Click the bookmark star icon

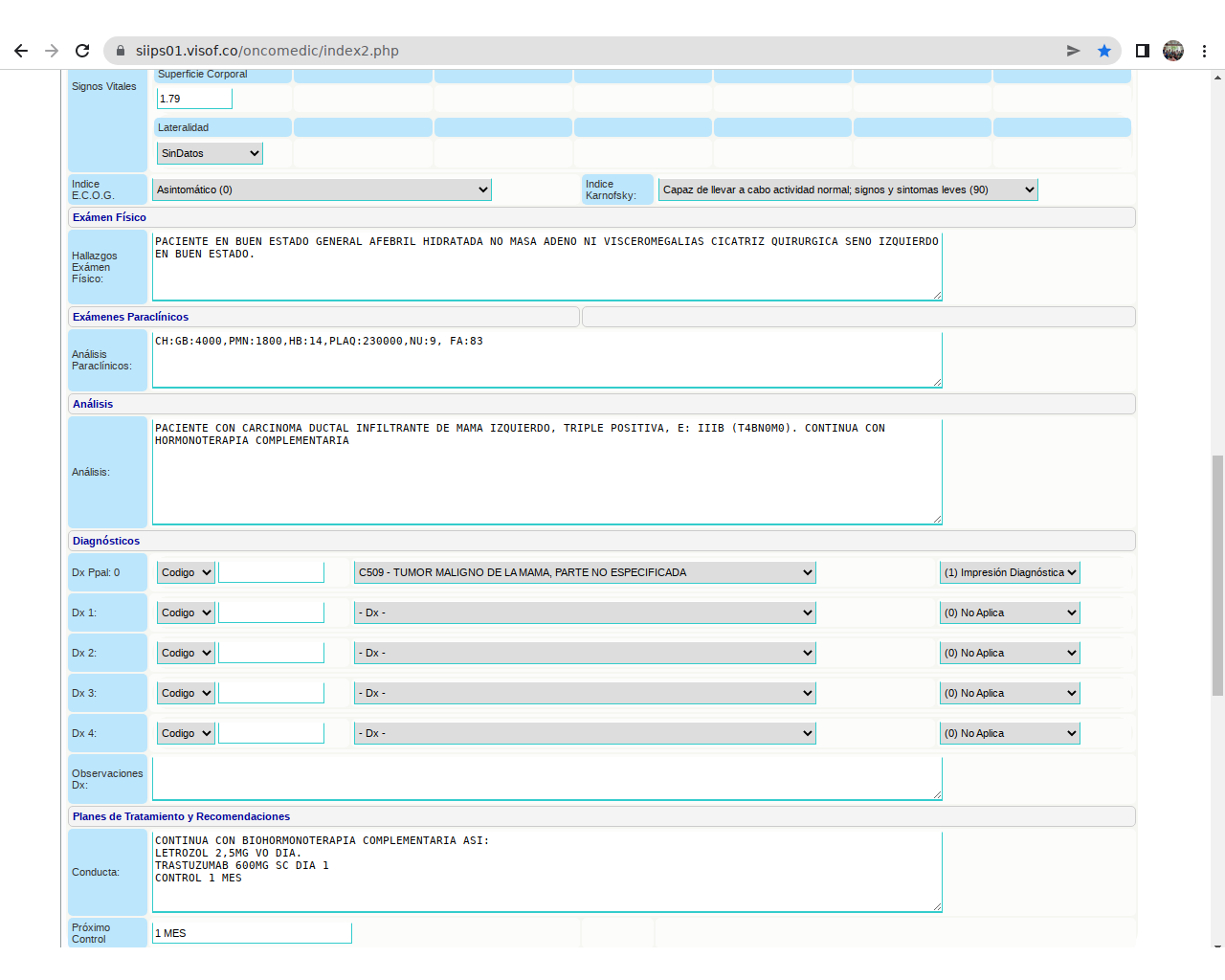pyautogui.click(x=1104, y=51)
